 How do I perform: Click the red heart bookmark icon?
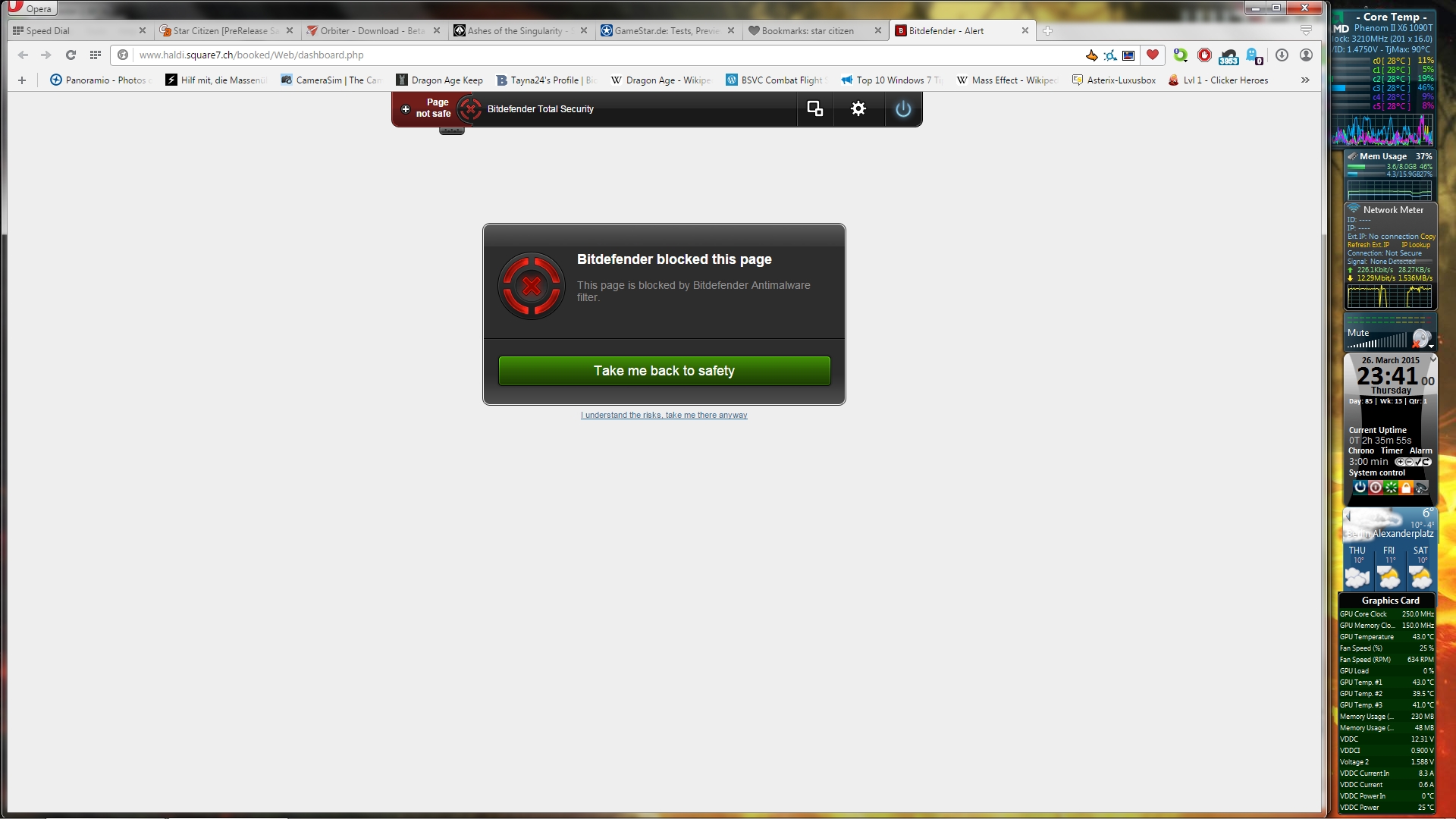1153,55
